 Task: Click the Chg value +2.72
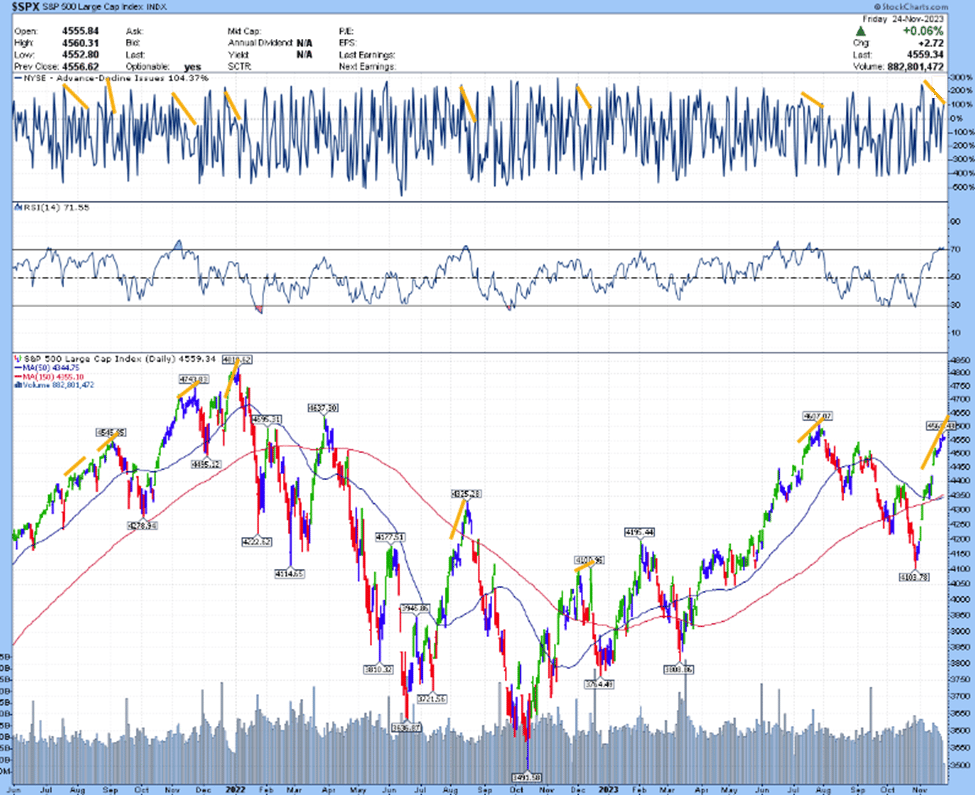pos(931,43)
